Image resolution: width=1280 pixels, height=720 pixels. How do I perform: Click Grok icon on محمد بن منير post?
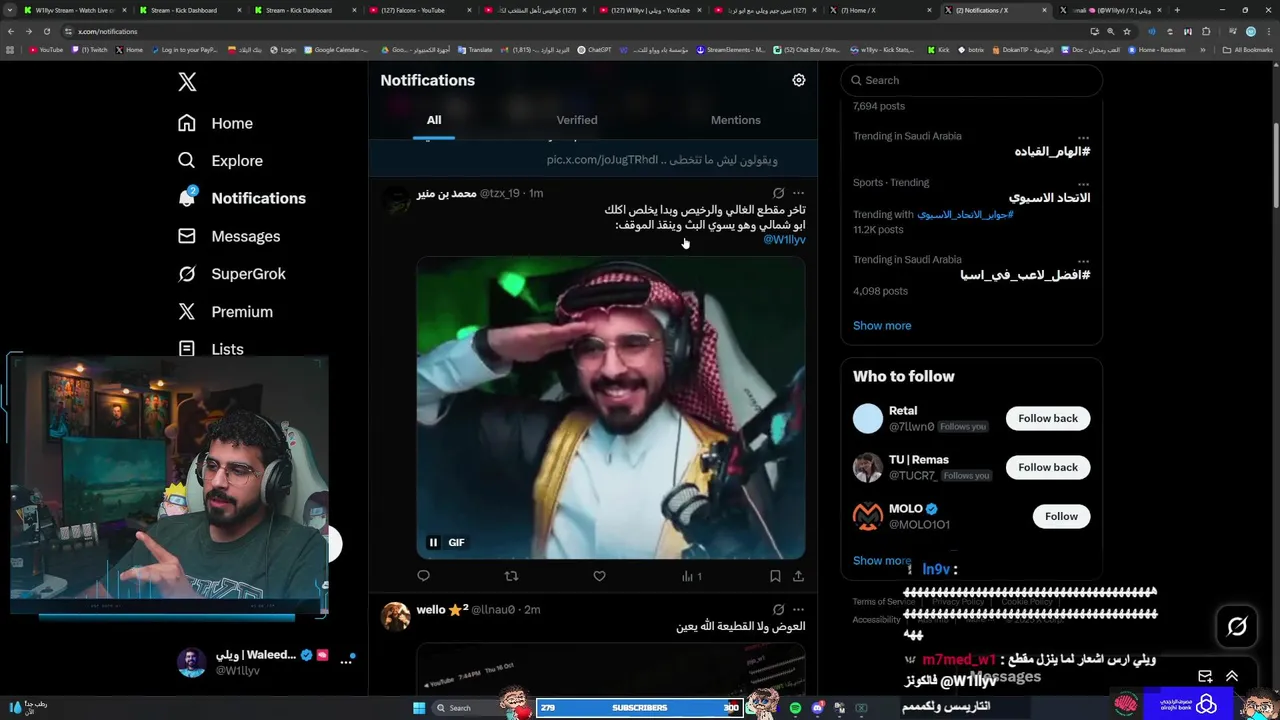(x=778, y=193)
